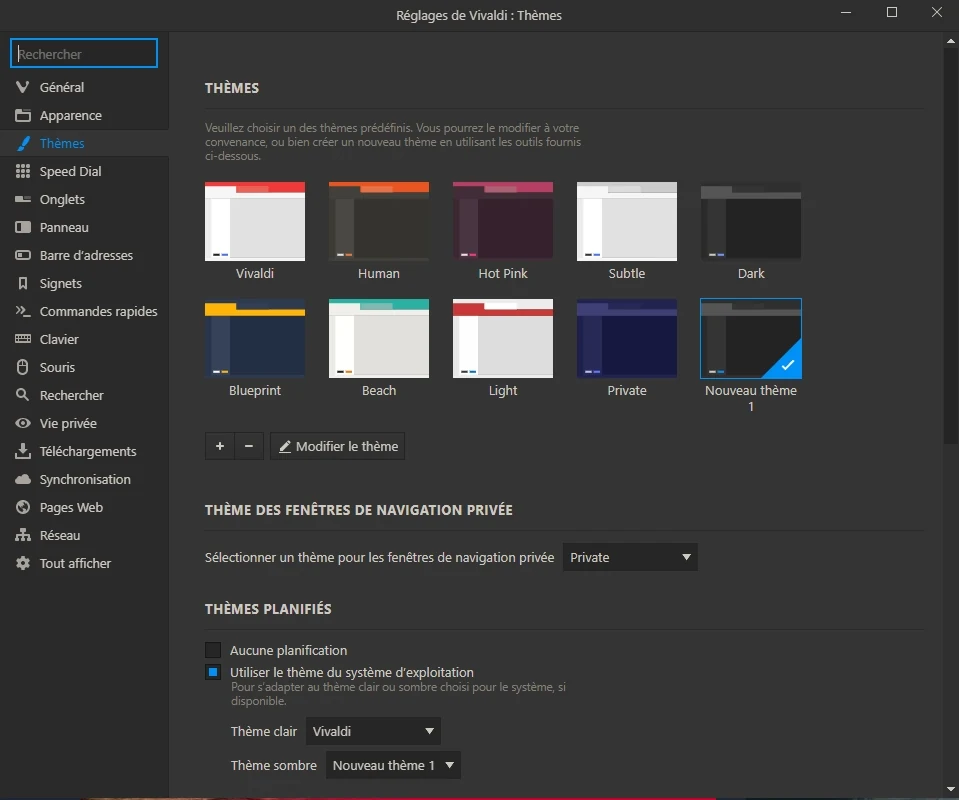
Task: Select the Subtle theme thumbnail
Action: click(627, 221)
